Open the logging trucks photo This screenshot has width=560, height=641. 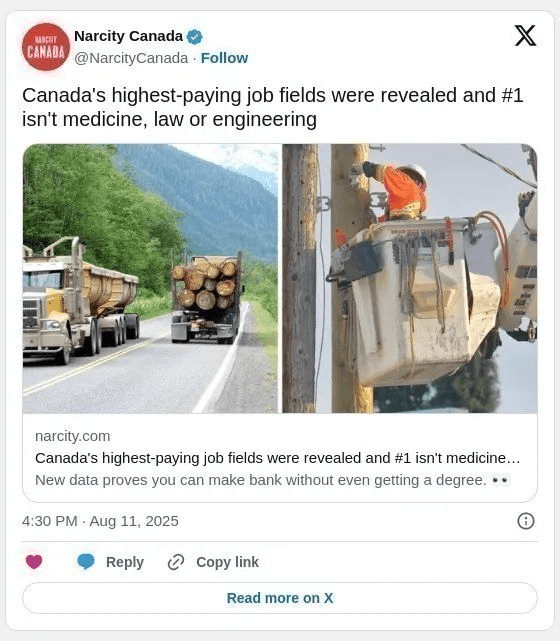click(x=150, y=278)
